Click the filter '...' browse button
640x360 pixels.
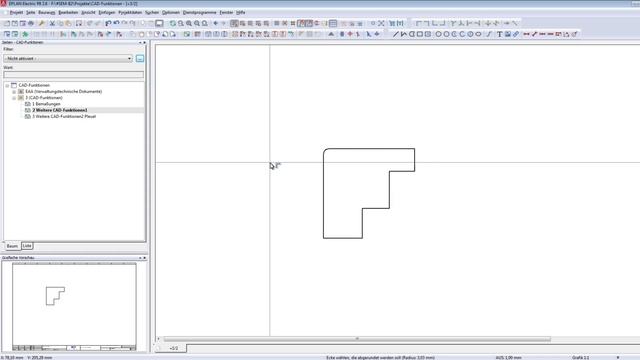[140, 59]
